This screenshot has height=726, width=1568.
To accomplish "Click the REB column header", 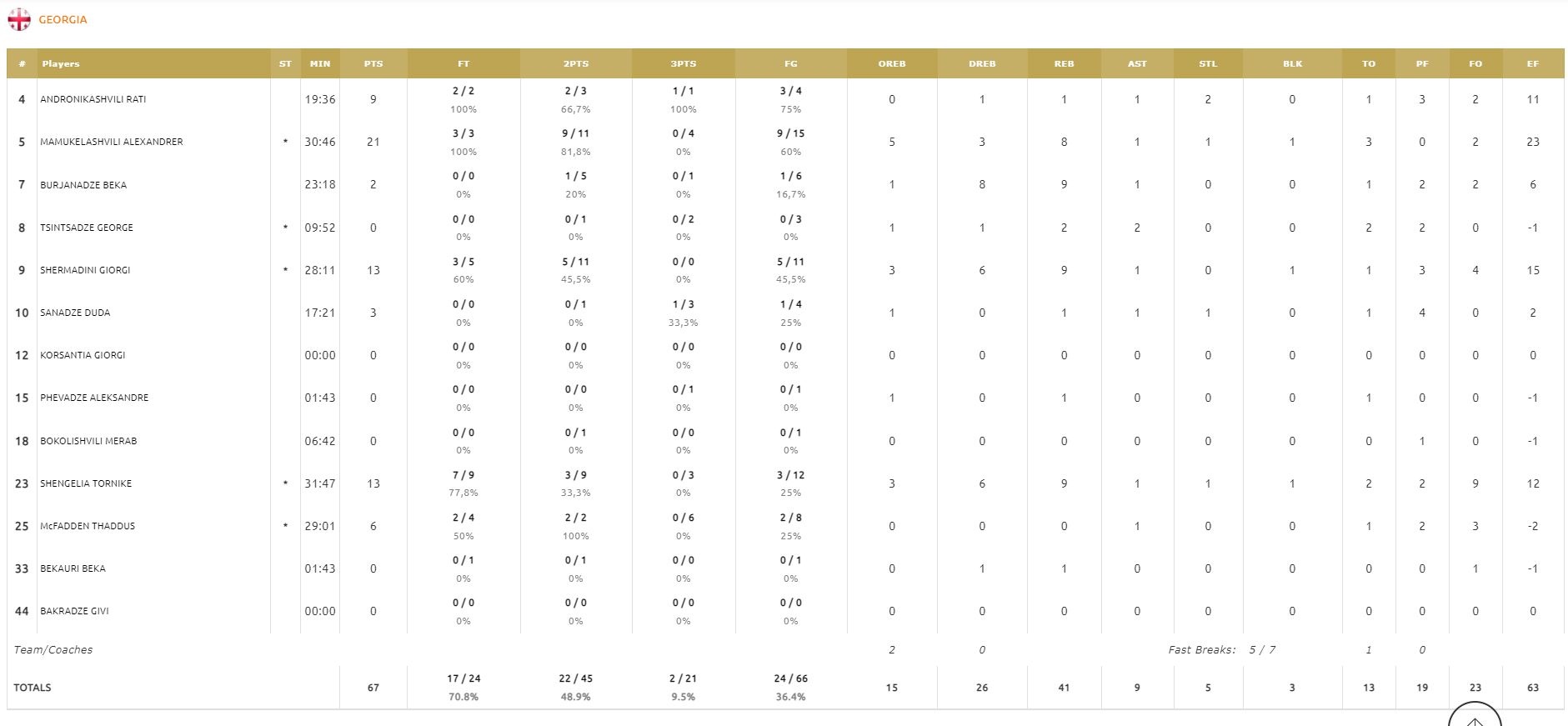I will (1064, 63).
